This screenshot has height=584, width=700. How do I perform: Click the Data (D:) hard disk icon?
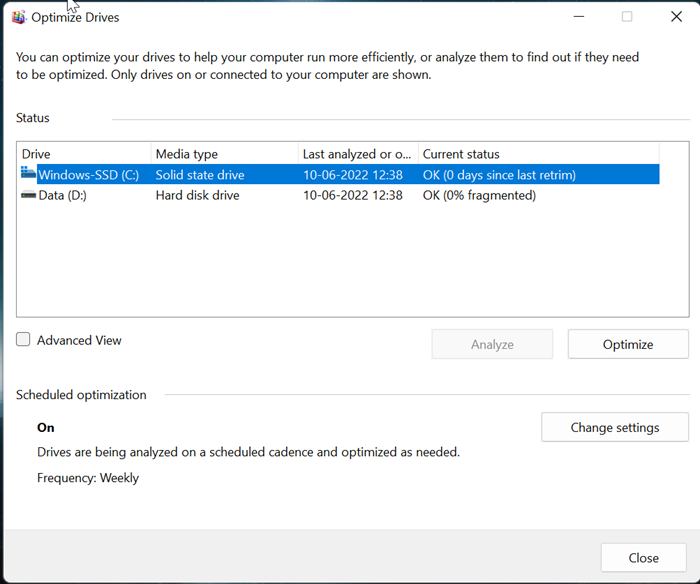point(28,196)
